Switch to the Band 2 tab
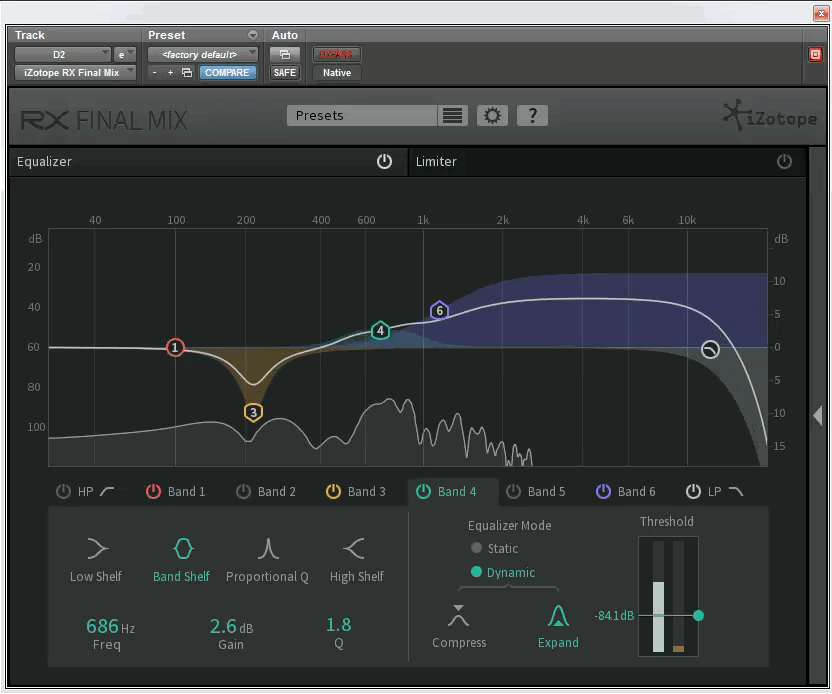 point(276,492)
